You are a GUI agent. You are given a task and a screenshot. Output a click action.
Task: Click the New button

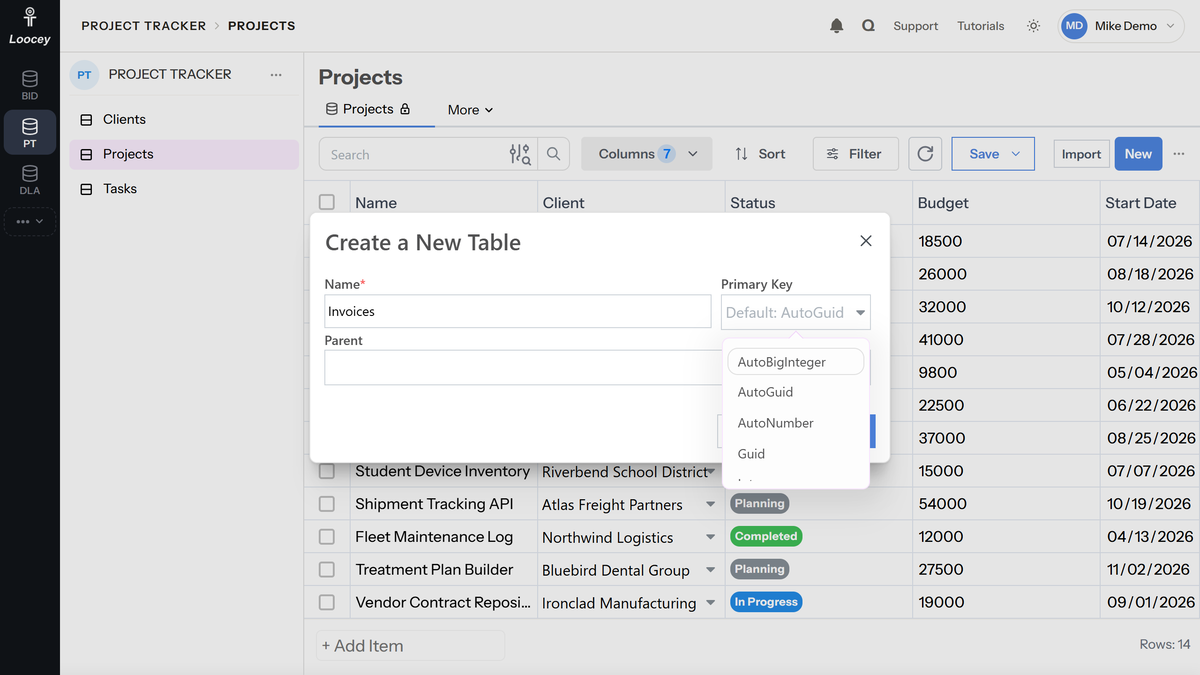pyautogui.click(x=1138, y=154)
